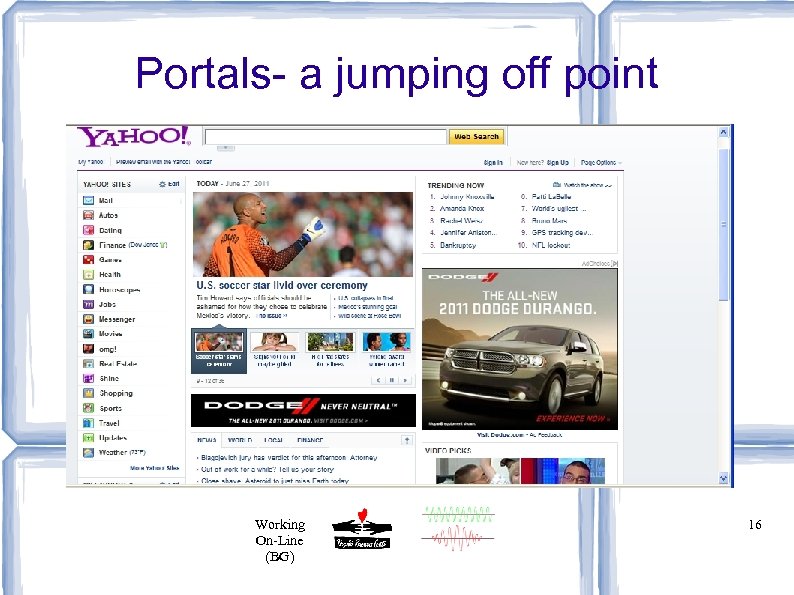
Task: Go to previous story in carousel
Action: pos(378,380)
